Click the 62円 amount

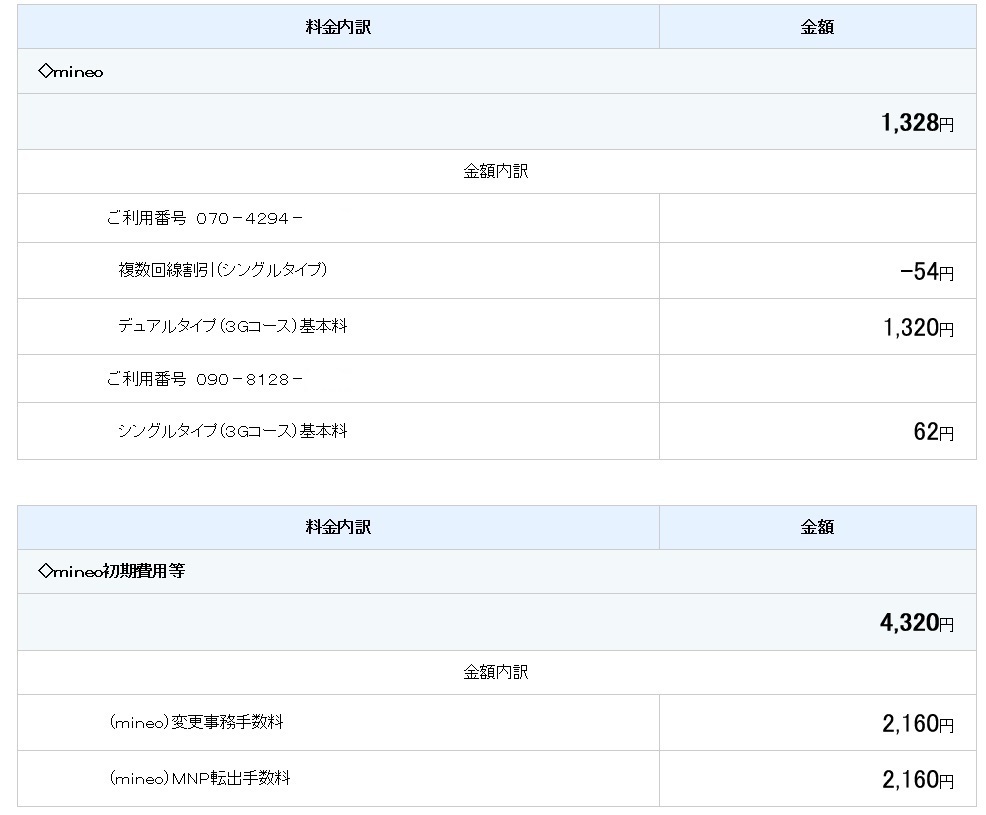(x=933, y=433)
